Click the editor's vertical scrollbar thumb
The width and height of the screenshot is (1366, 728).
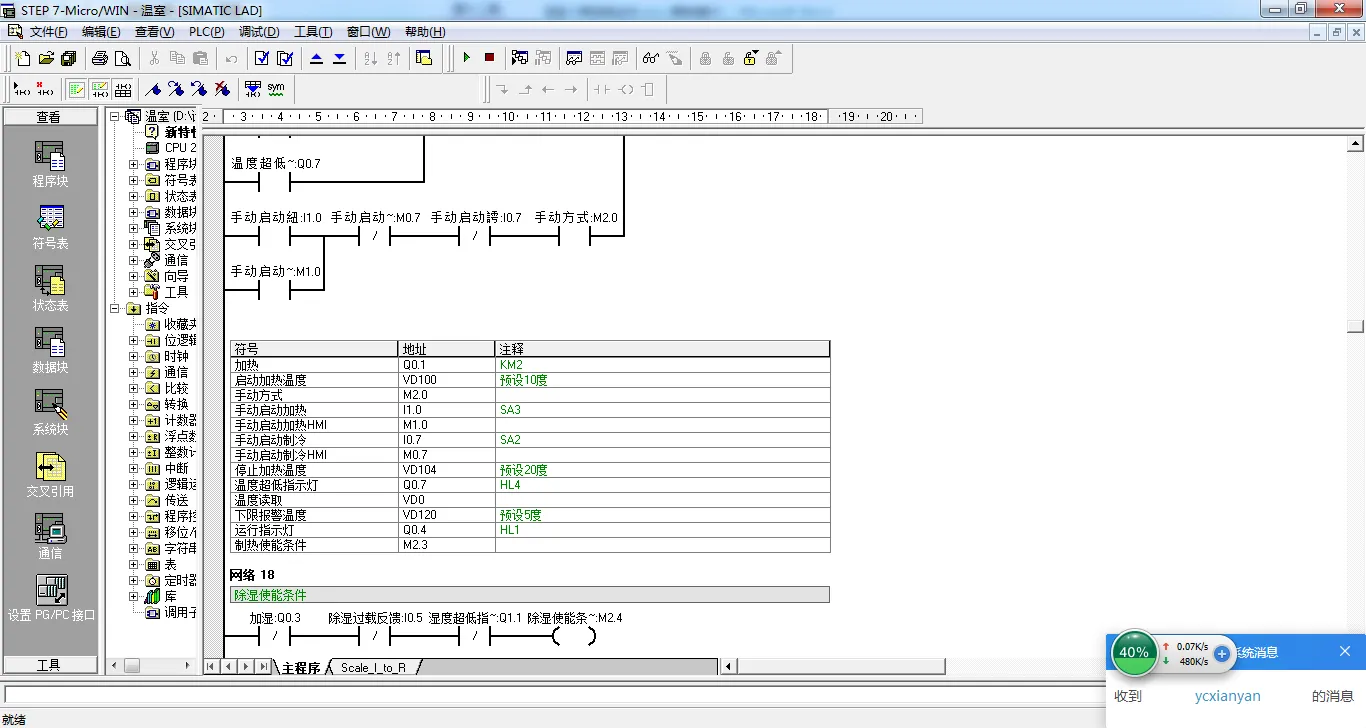[1355, 325]
